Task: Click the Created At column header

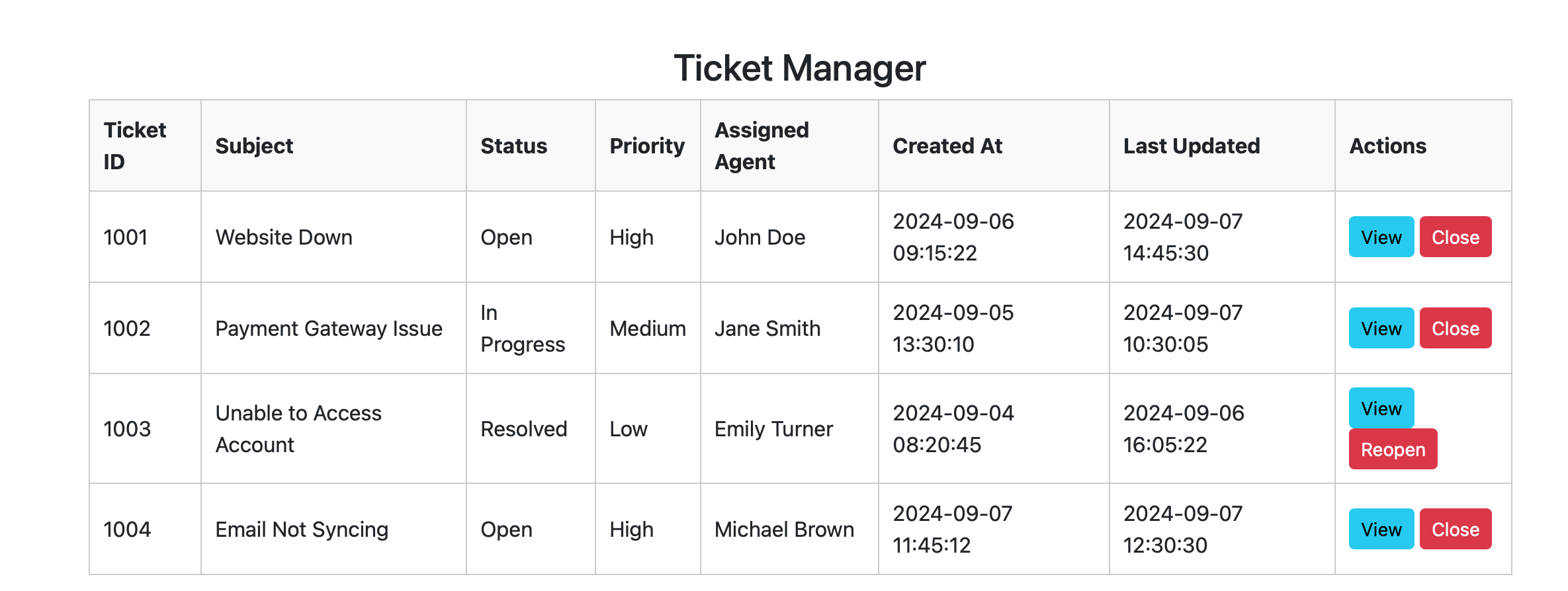Action: click(x=947, y=145)
